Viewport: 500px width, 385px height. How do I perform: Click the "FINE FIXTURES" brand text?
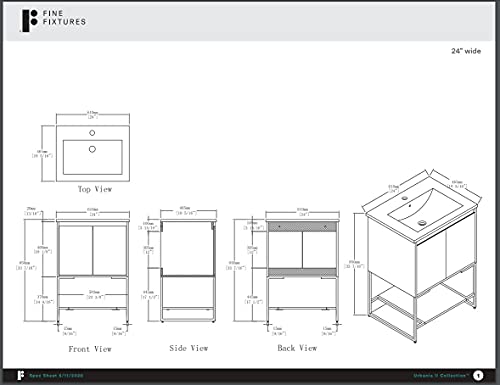click(x=64, y=18)
